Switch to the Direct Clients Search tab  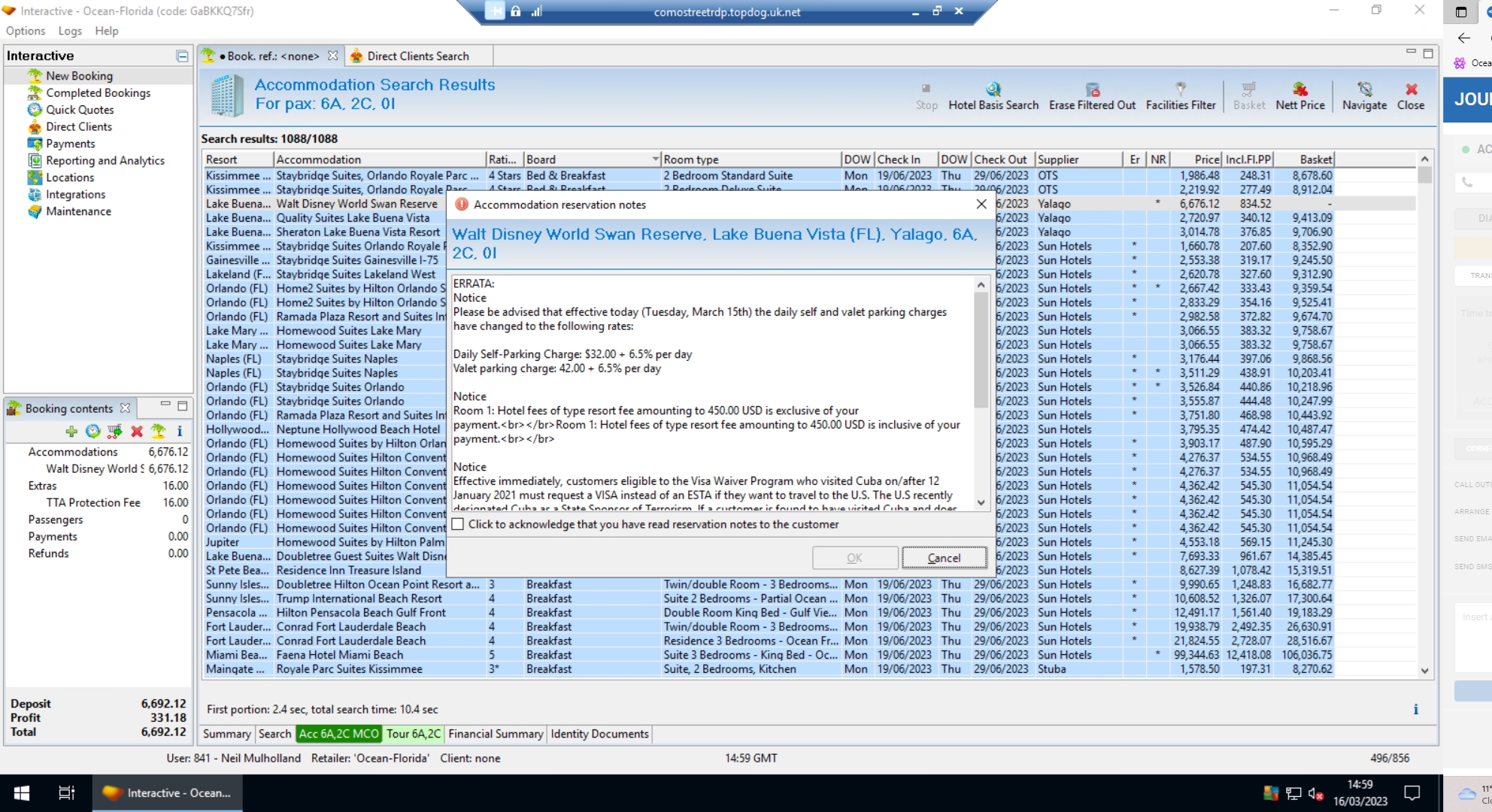[x=417, y=56]
